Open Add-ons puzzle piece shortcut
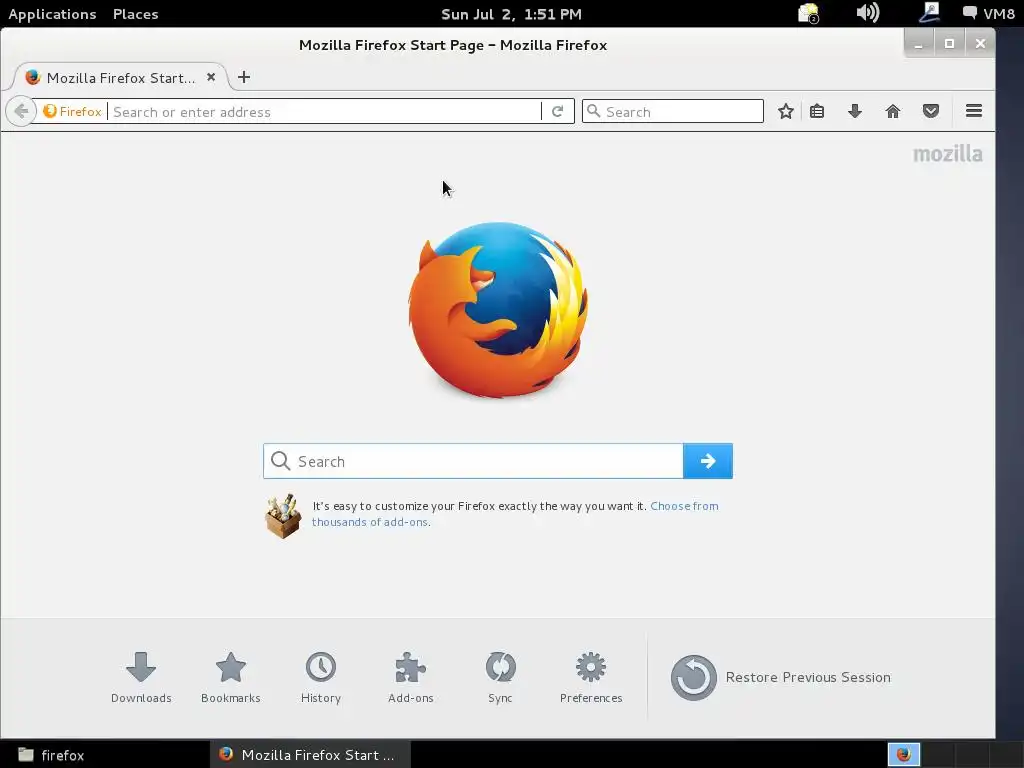This screenshot has width=1024, height=768. (x=411, y=678)
